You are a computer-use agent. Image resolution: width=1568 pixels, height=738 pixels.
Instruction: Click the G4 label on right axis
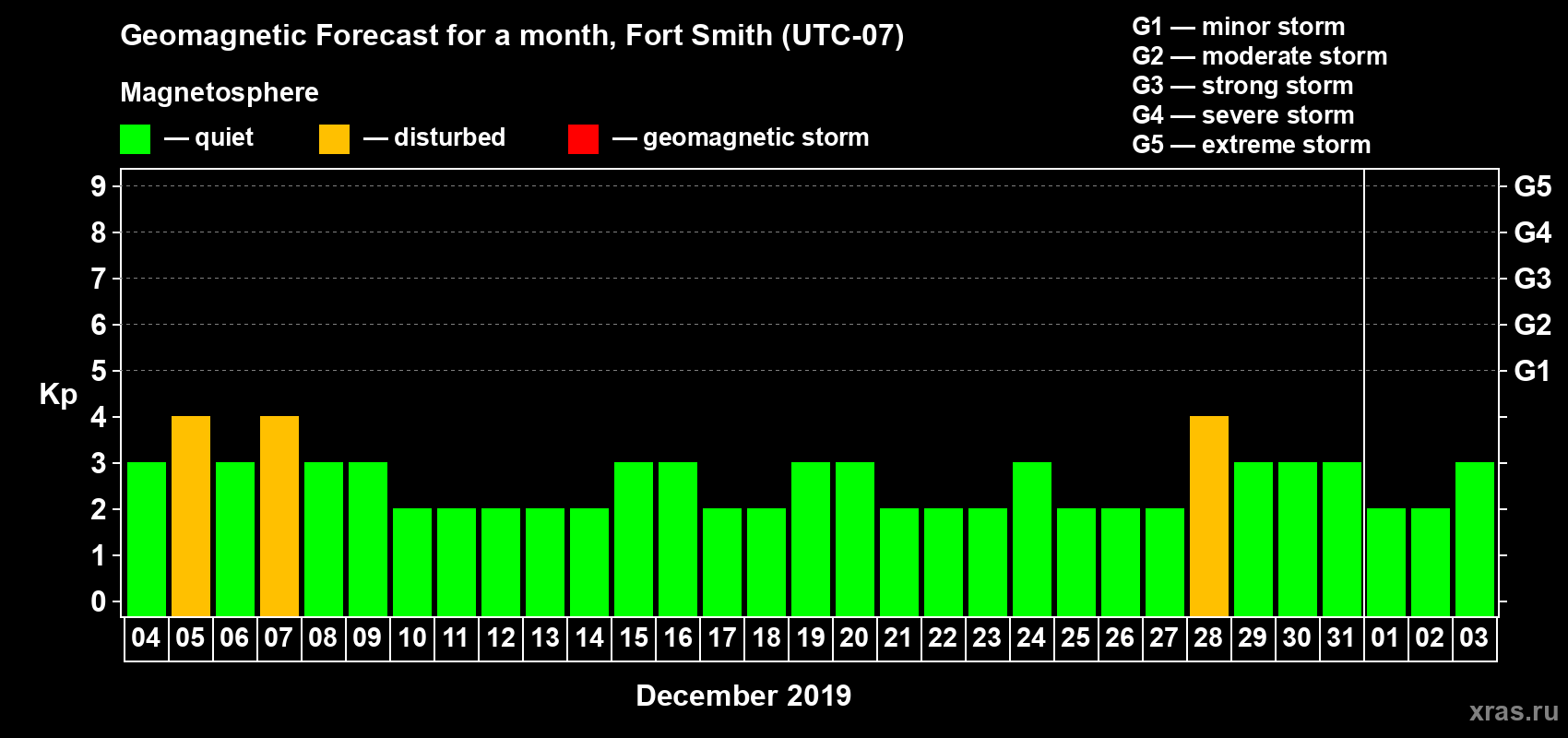pos(1533,232)
